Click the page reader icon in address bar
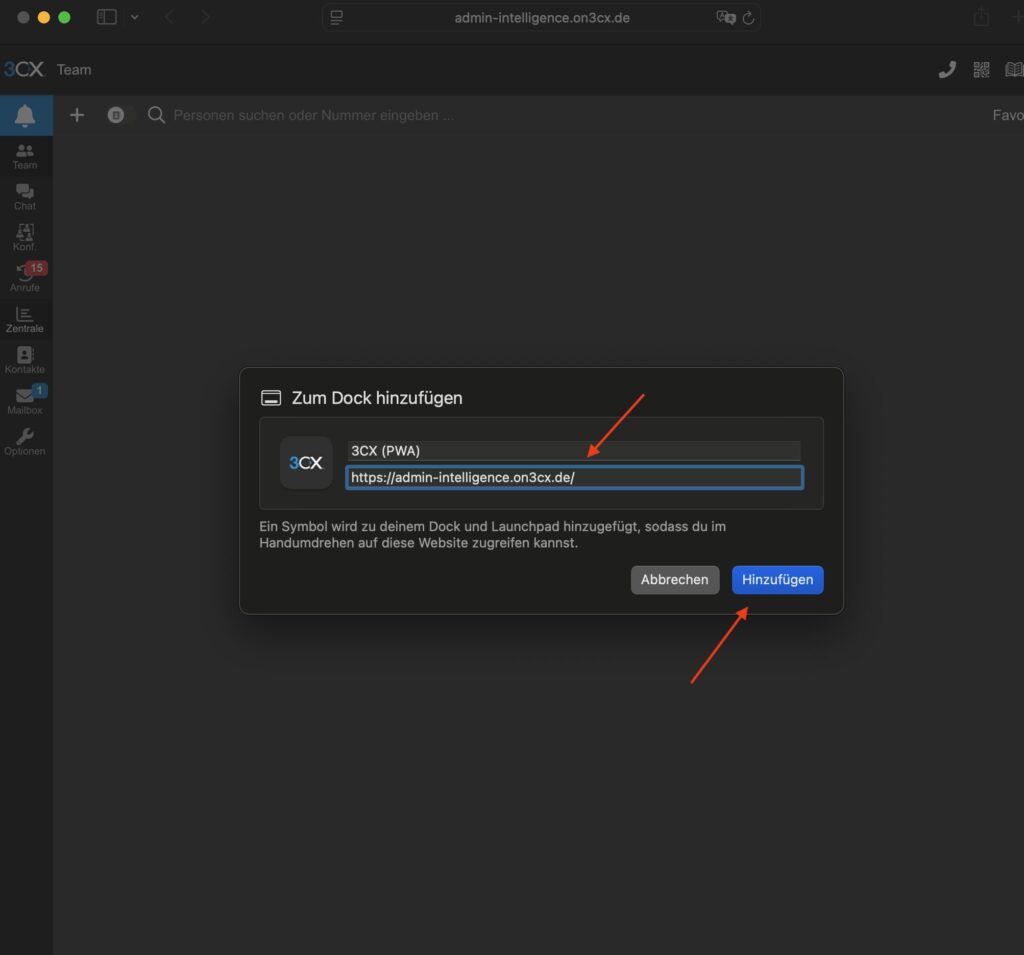1024x955 pixels. tap(336, 18)
